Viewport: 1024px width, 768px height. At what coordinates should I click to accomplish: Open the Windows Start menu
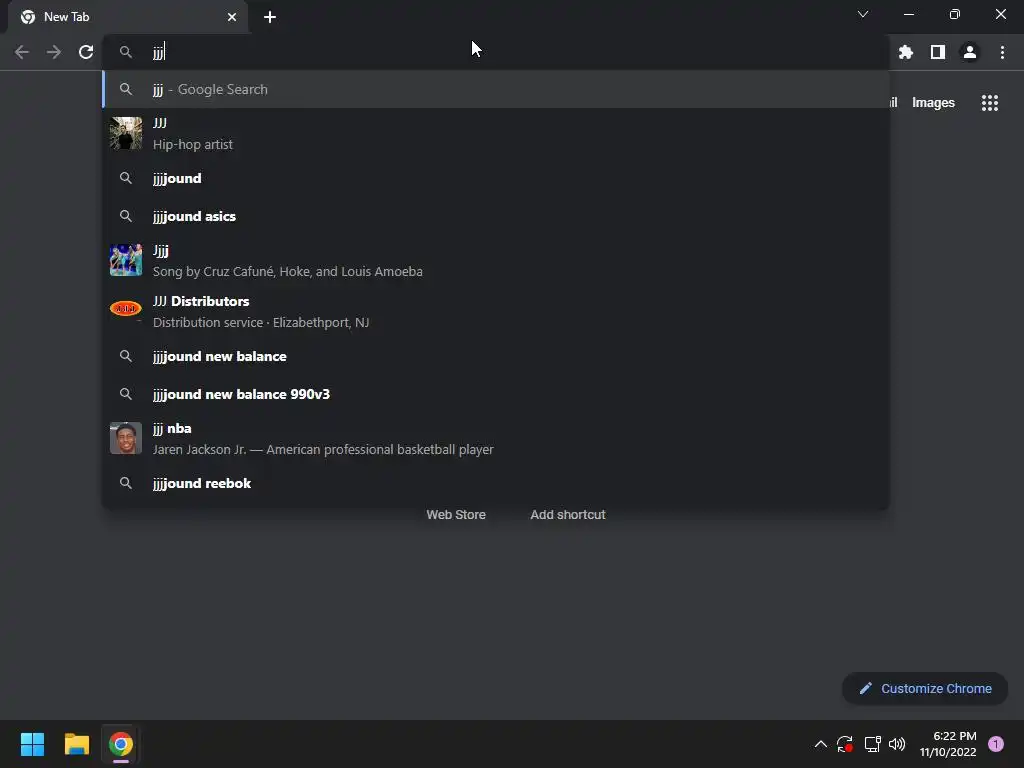[x=32, y=744]
